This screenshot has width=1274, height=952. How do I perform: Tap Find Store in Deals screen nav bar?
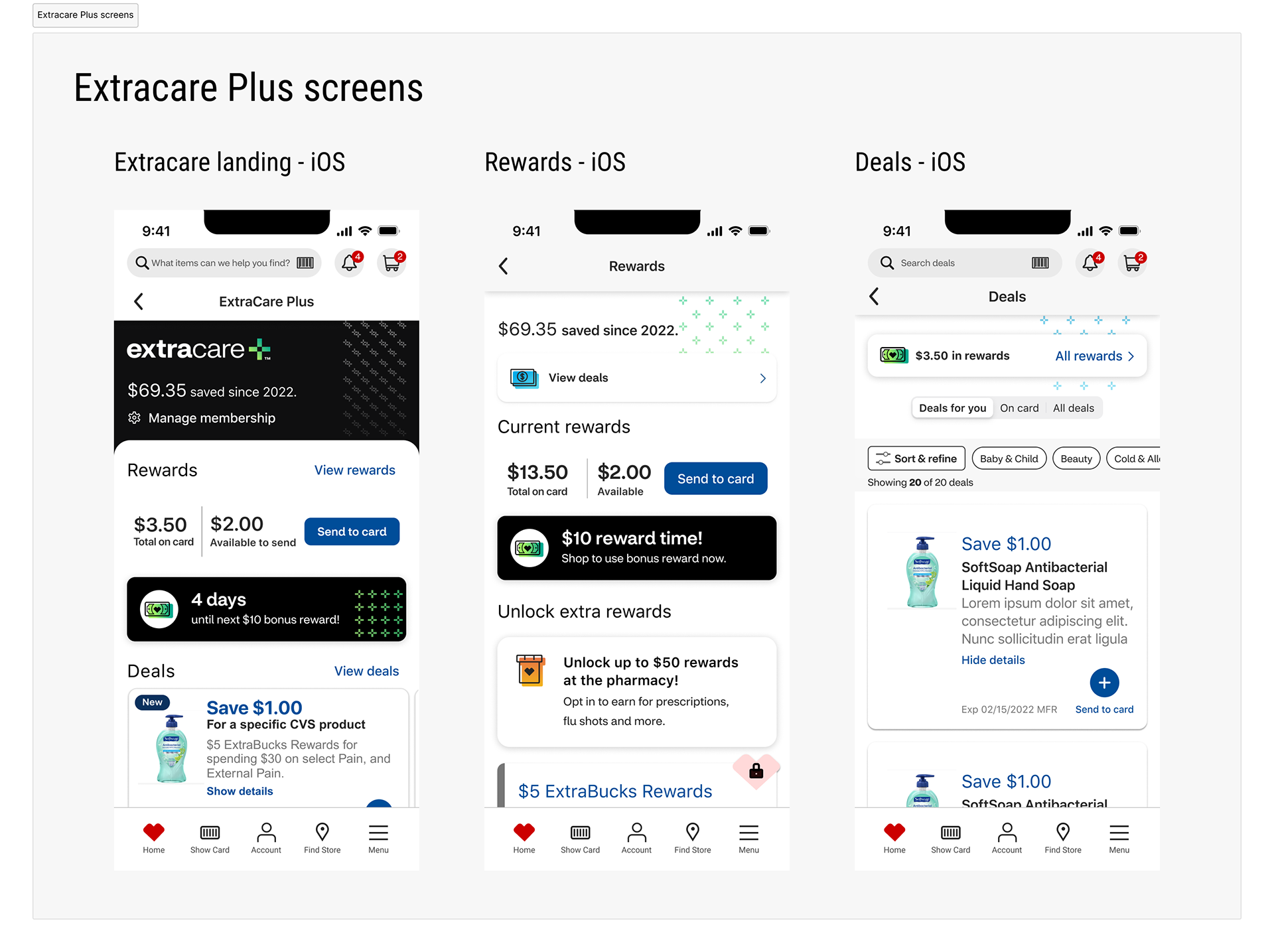pos(1063,839)
